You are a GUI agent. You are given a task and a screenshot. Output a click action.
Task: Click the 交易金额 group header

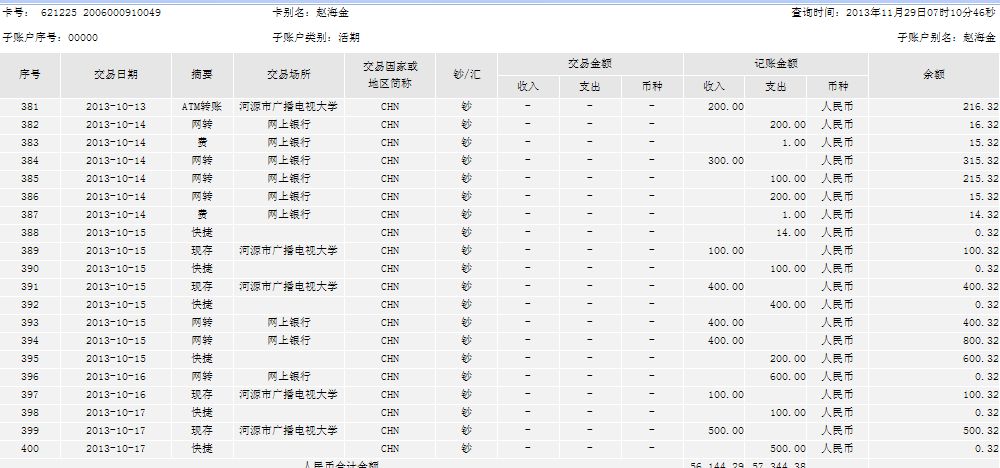[x=591, y=63]
